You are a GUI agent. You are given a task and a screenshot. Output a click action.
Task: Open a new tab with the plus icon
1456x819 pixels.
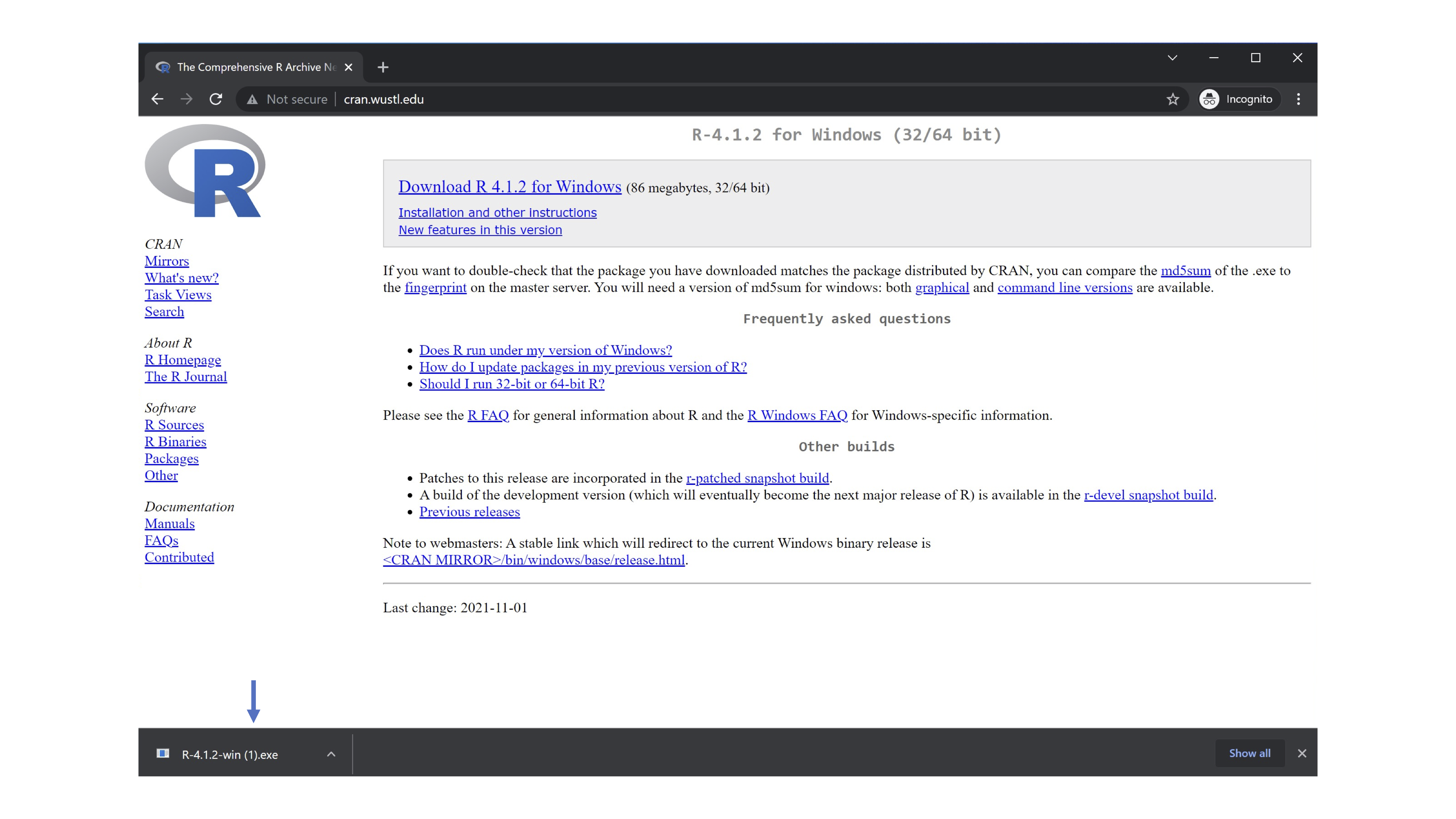[383, 67]
